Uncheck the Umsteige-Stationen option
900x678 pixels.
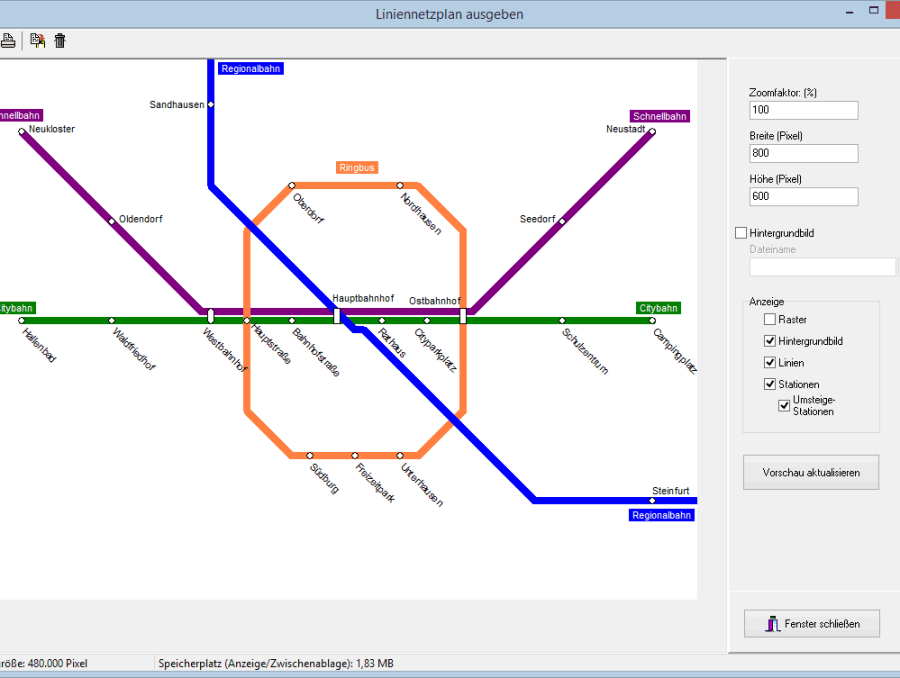click(785, 405)
